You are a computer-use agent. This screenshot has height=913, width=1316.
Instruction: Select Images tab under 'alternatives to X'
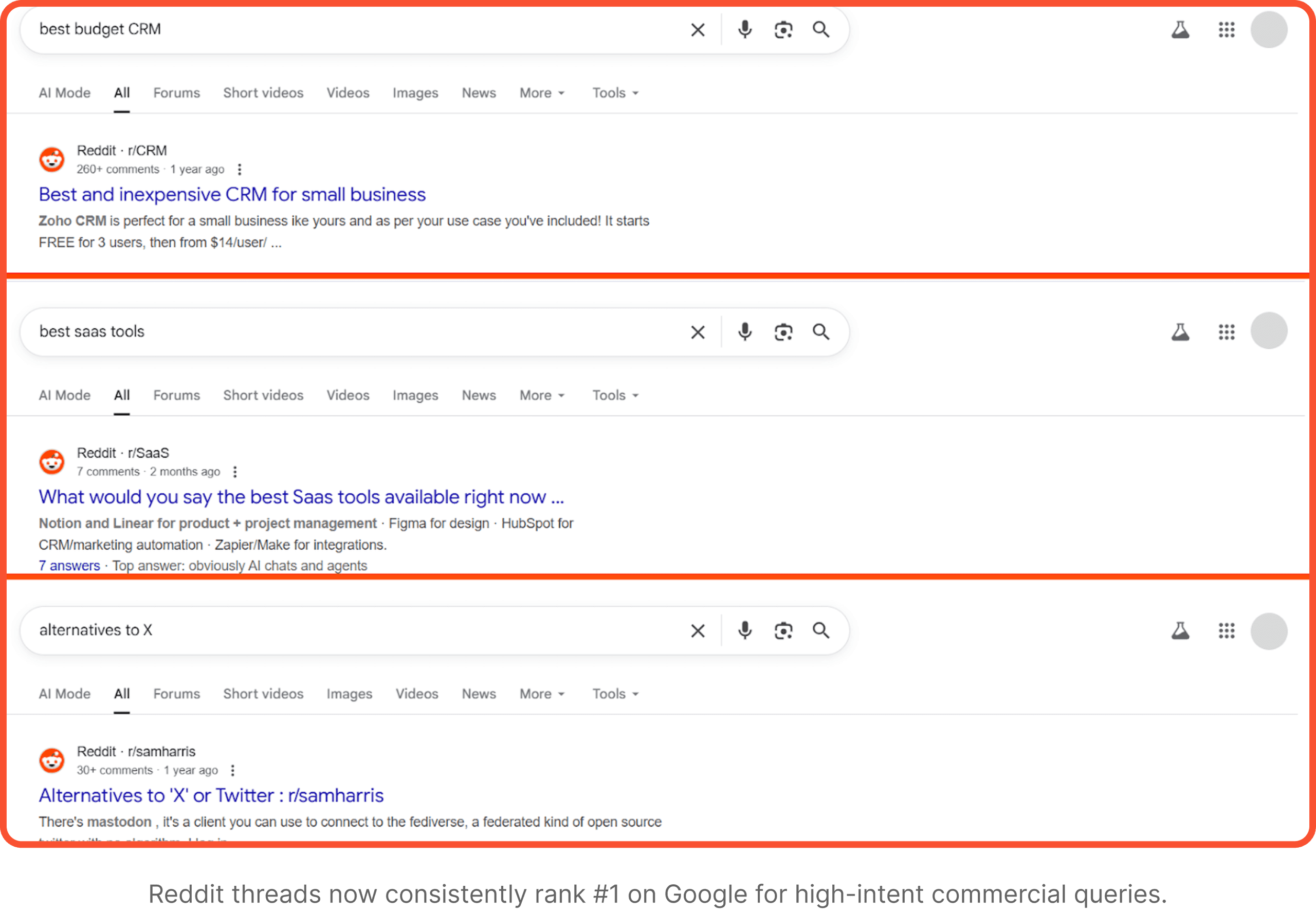click(349, 695)
